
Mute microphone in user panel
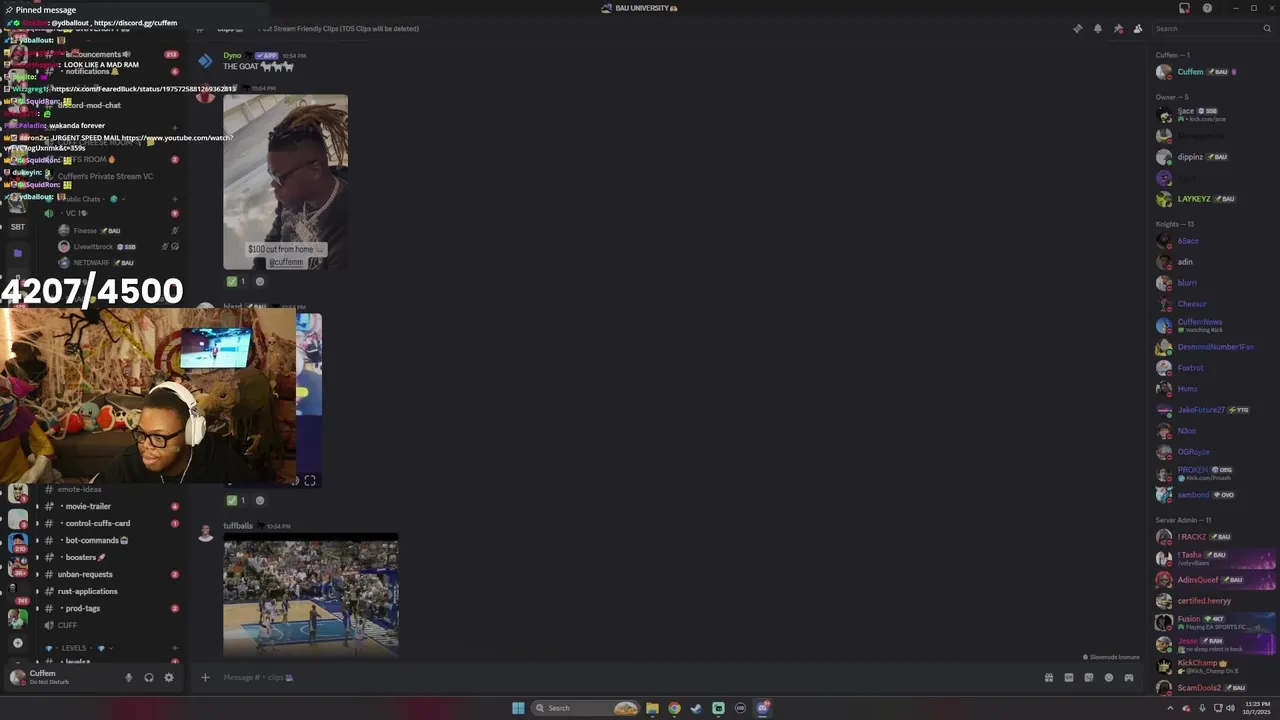click(x=128, y=677)
